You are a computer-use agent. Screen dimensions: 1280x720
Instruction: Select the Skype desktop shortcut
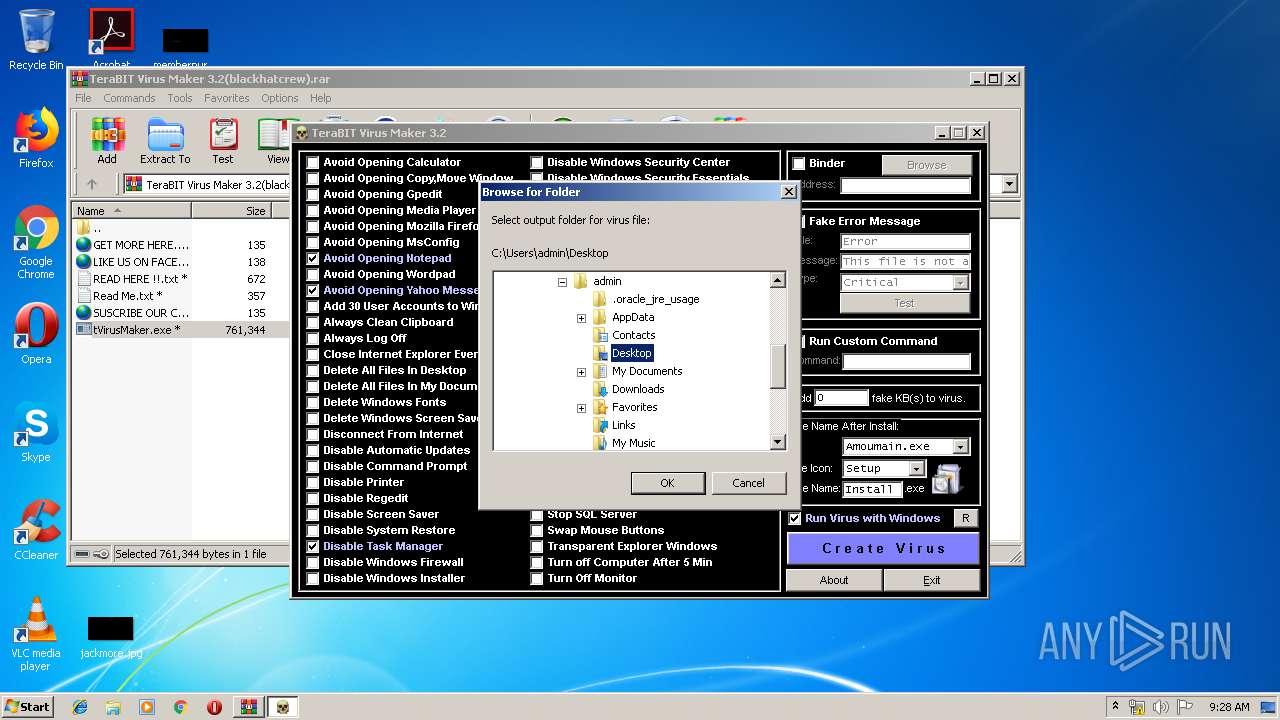click(x=36, y=432)
